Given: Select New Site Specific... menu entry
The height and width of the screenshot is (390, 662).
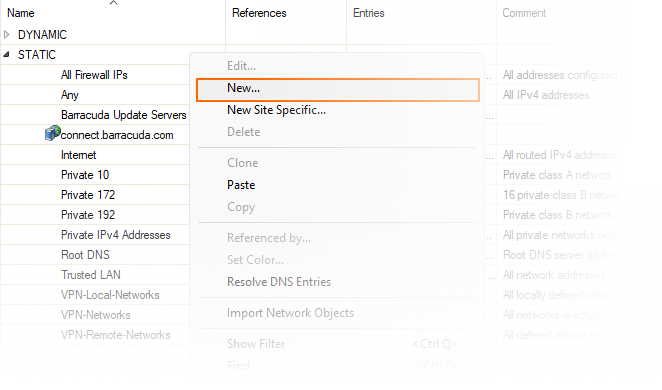Looking at the screenshot, I should (x=276, y=110).
